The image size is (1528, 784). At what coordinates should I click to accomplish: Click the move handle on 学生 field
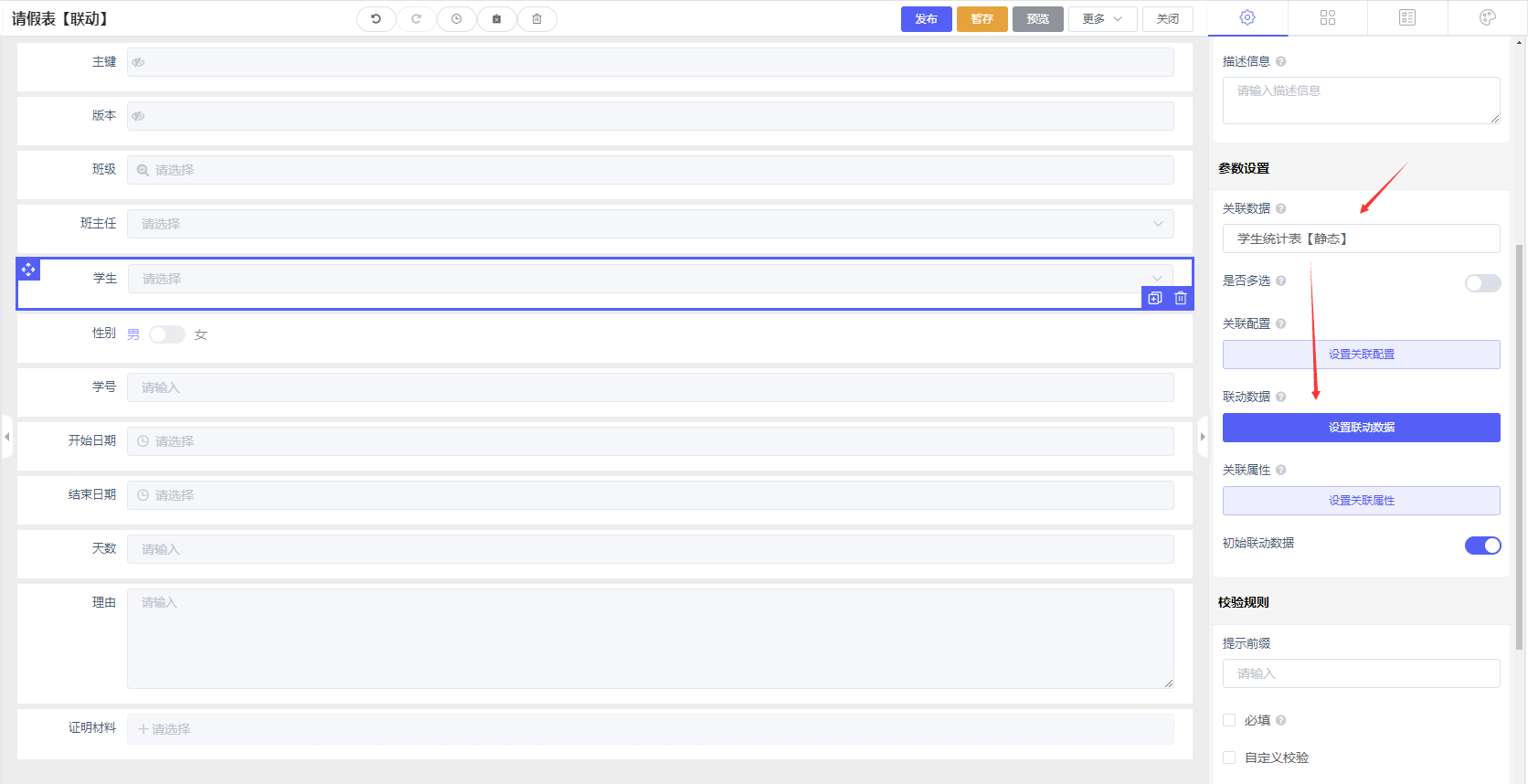(28, 270)
